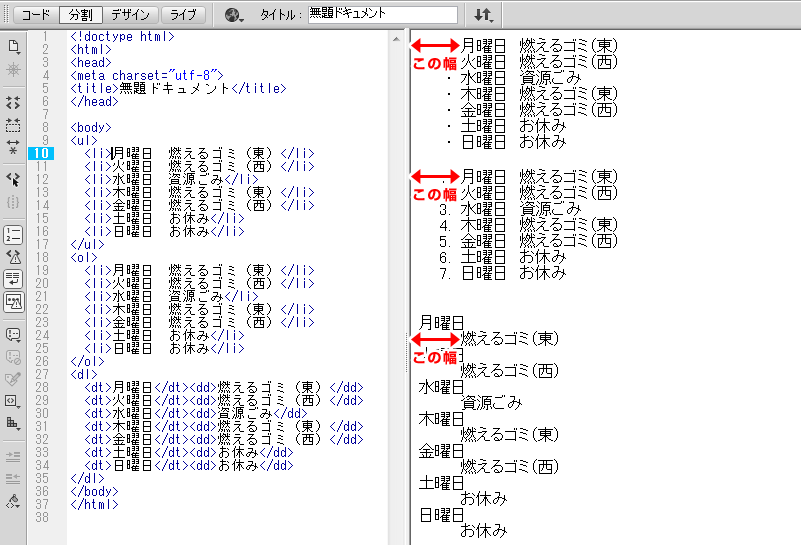The height and width of the screenshot is (545, 801).
Task: Click definition 資源ごみ under 水曜日 term
Action: [x=491, y=403]
